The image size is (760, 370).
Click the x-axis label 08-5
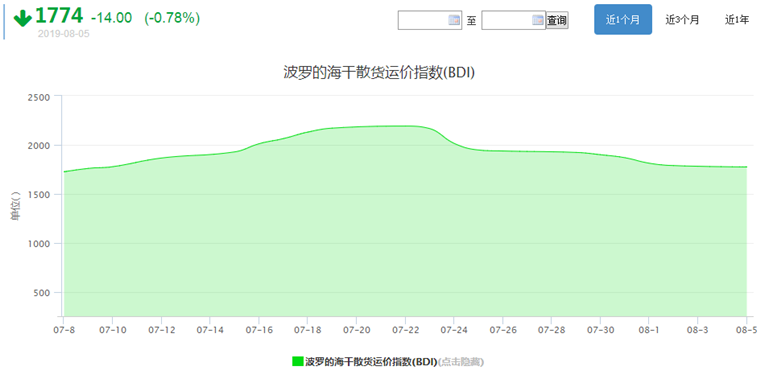tap(746, 330)
